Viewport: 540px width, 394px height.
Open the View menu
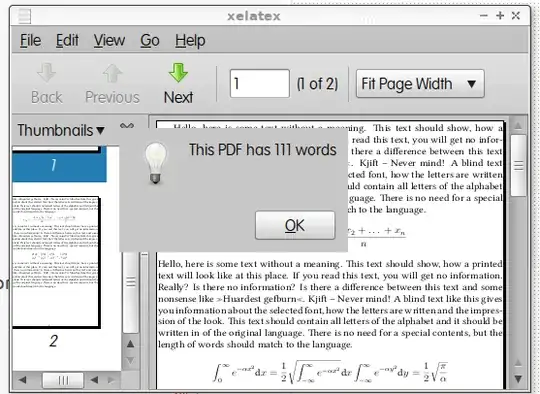pyautogui.click(x=109, y=41)
